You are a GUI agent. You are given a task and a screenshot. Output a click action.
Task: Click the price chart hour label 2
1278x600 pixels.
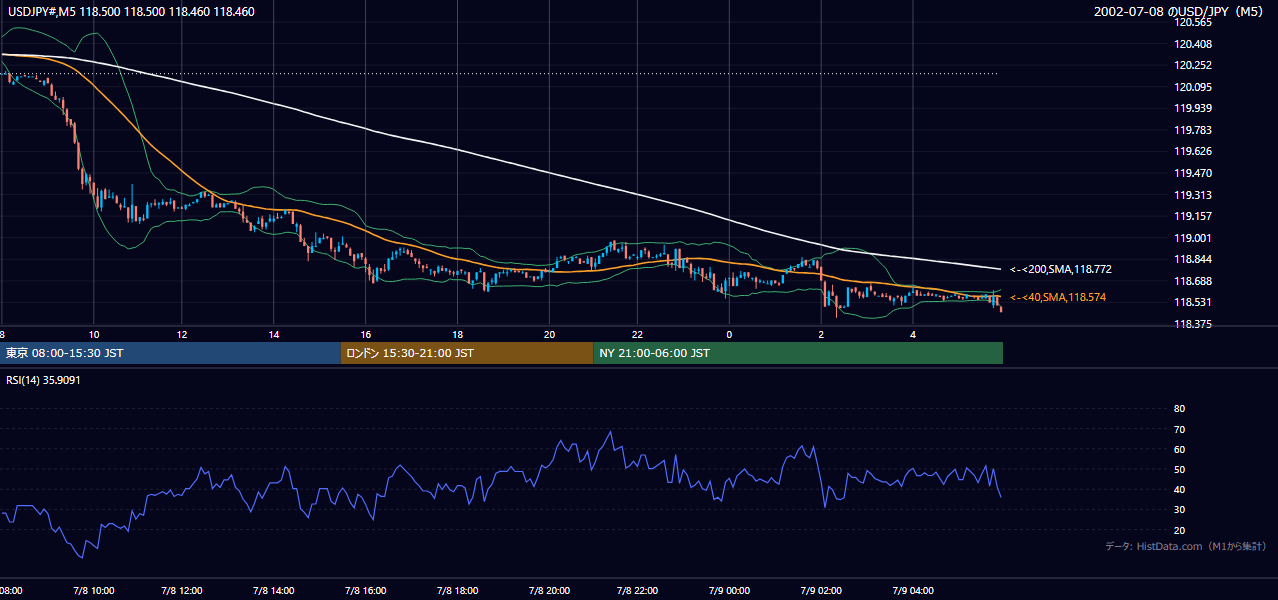tap(821, 334)
